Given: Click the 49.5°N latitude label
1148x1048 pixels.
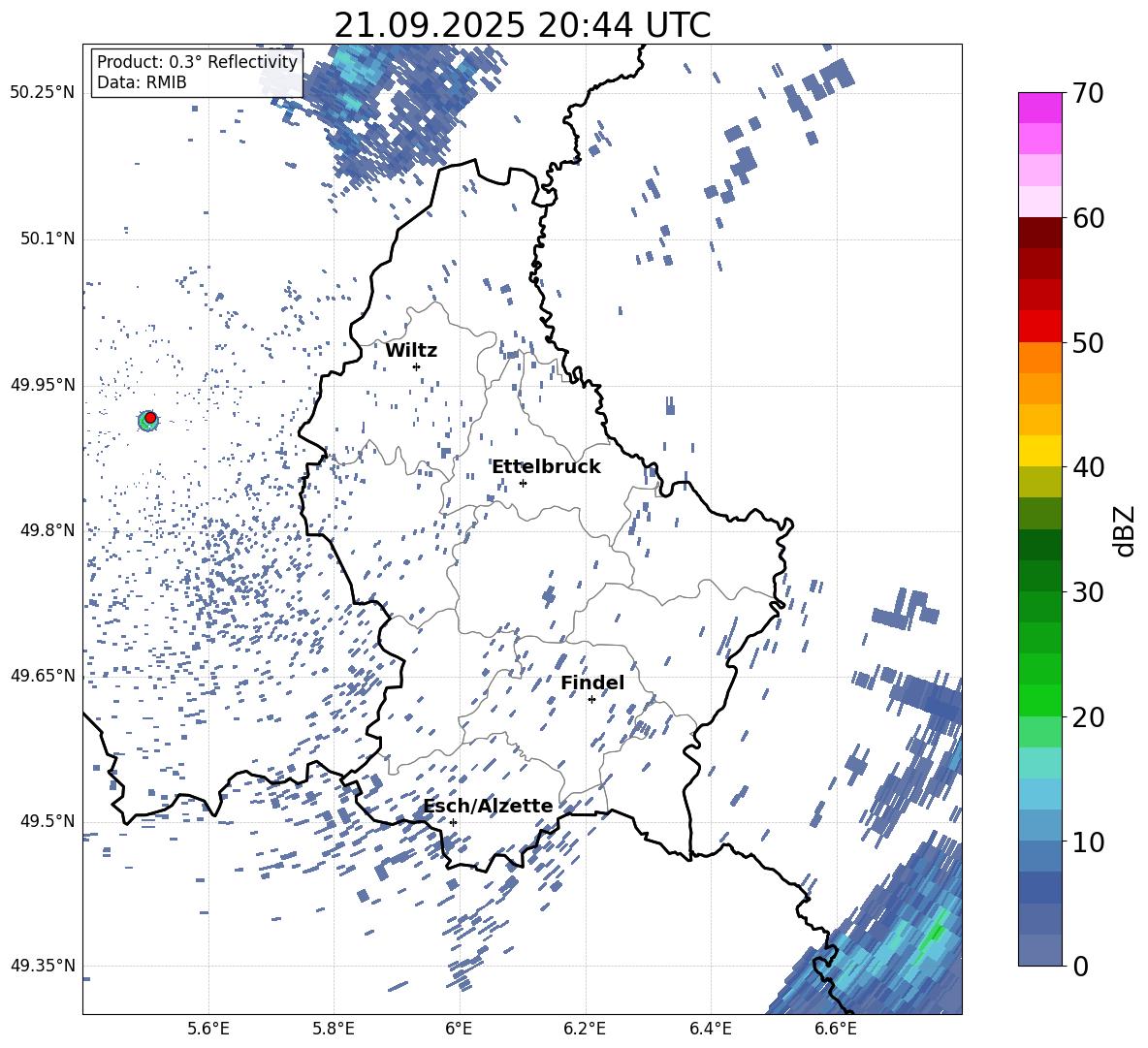Looking at the screenshot, I should 48,821.
